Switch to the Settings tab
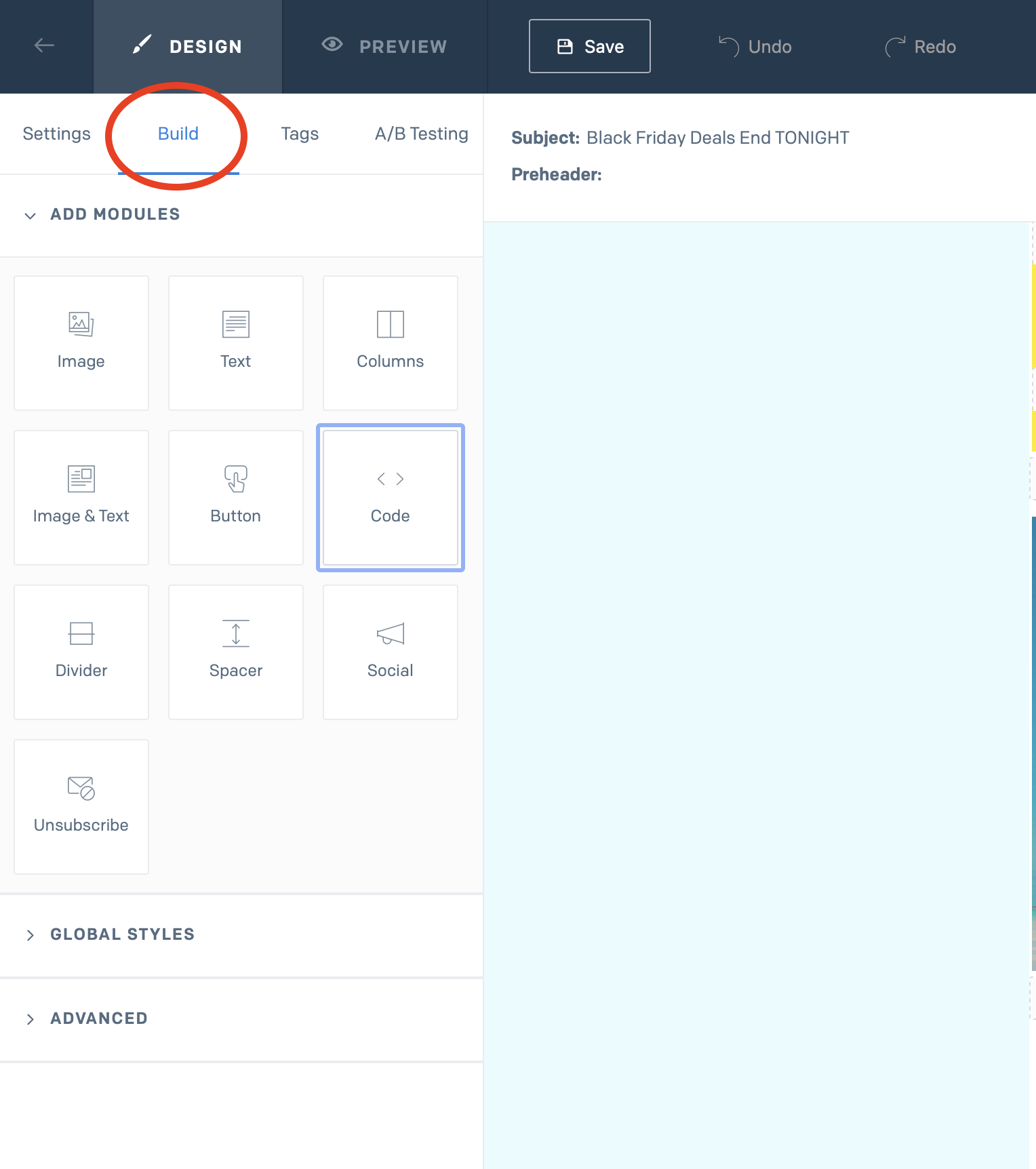The image size is (1036, 1169). coord(56,134)
